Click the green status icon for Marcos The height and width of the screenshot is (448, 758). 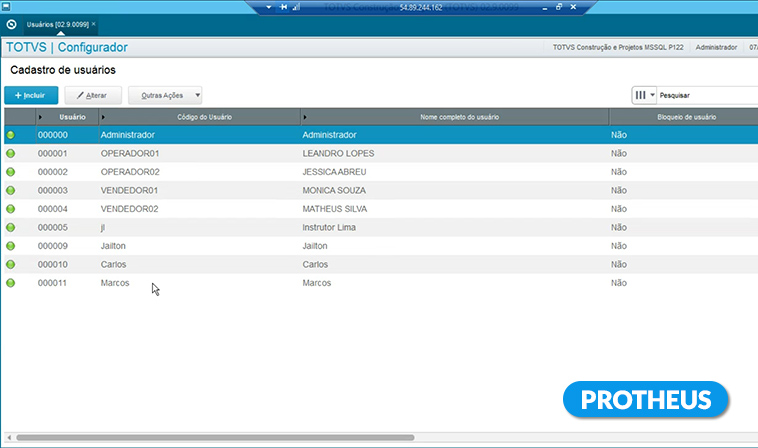coord(11,283)
